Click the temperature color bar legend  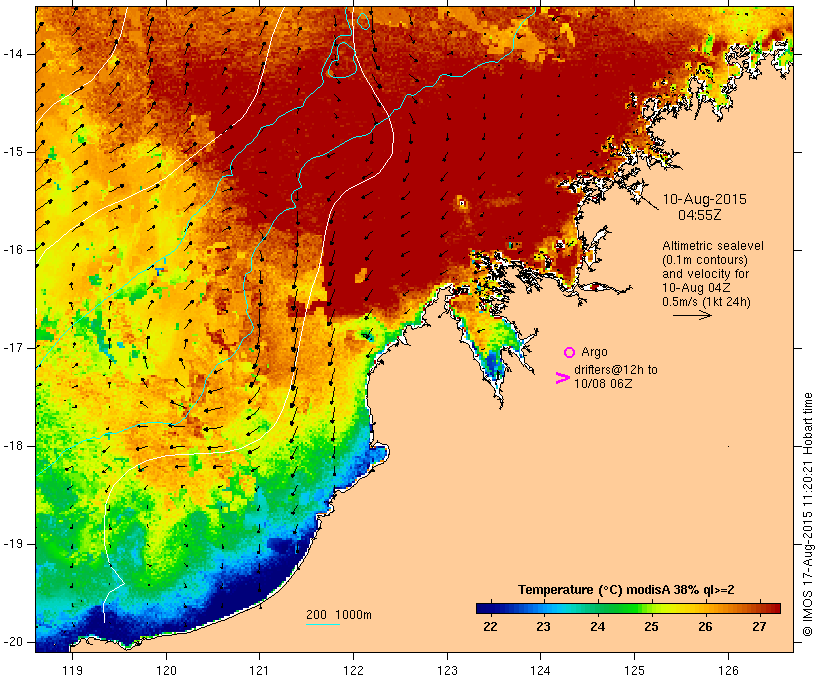[x=628, y=608]
